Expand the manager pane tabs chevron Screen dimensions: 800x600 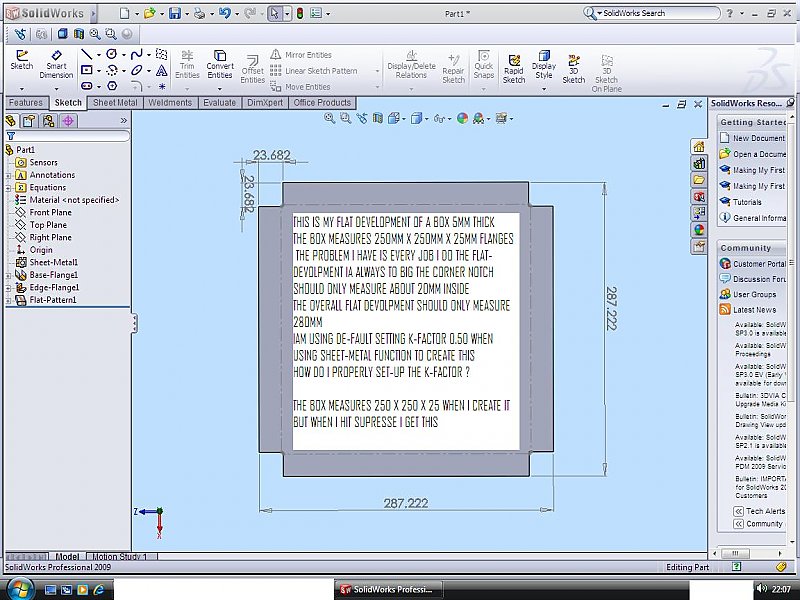(x=123, y=121)
